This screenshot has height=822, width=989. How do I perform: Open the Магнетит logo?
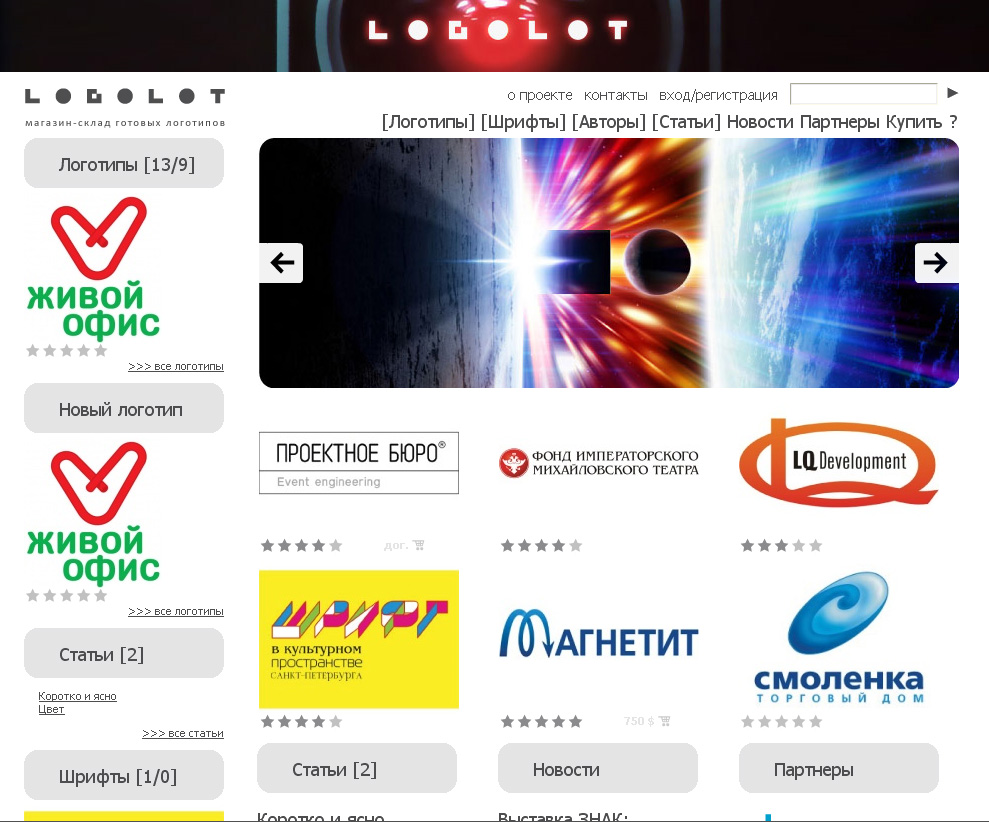[598, 633]
